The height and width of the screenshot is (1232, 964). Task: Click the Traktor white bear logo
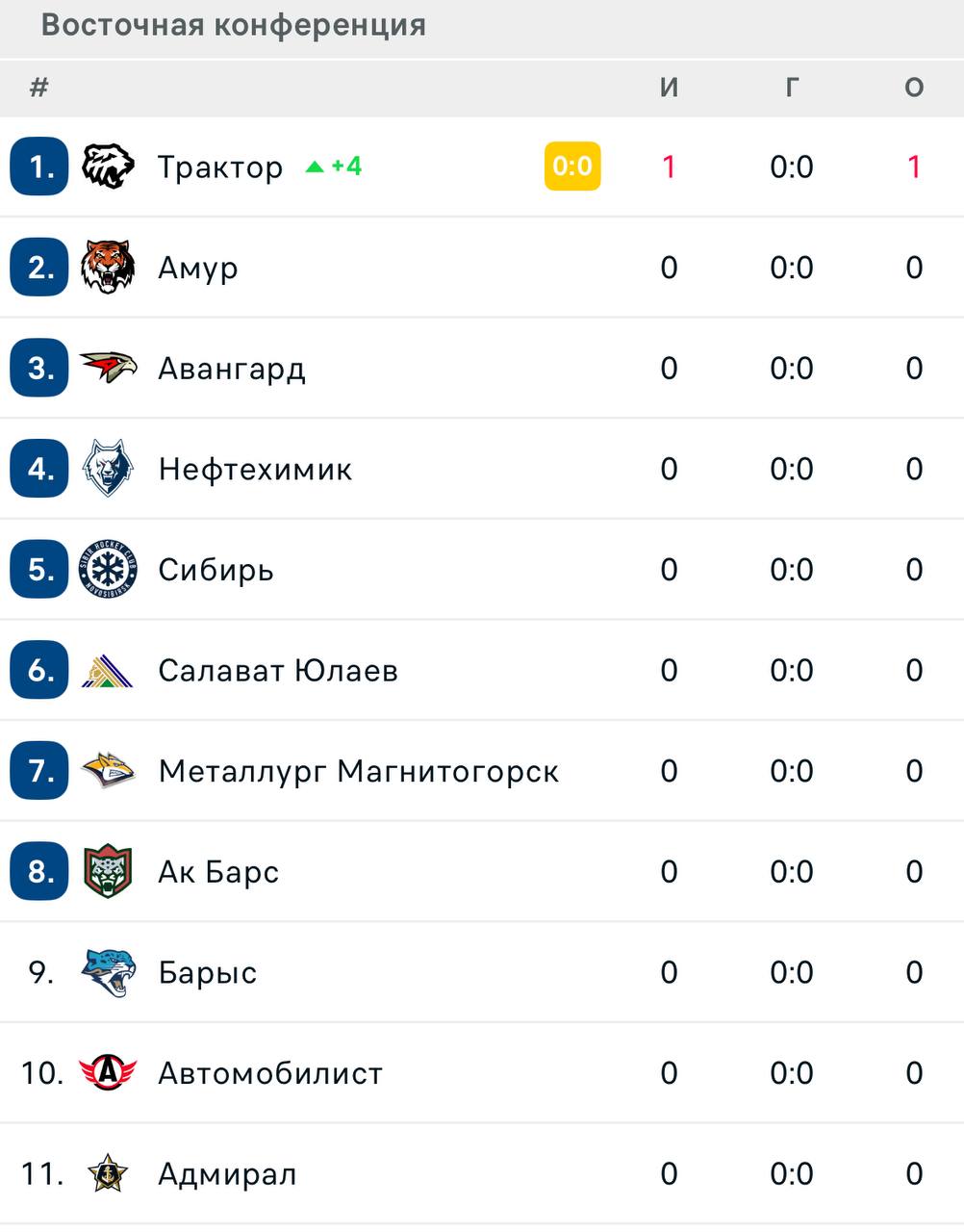pyautogui.click(x=107, y=167)
